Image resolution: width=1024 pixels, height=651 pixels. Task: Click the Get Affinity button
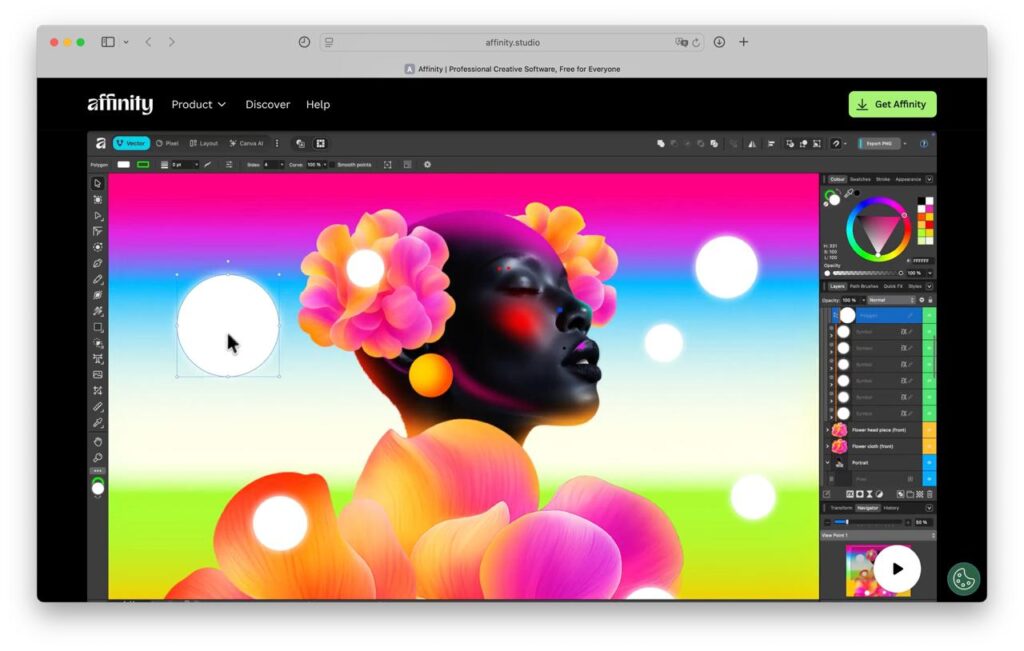pyautogui.click(x=891, y=104)
